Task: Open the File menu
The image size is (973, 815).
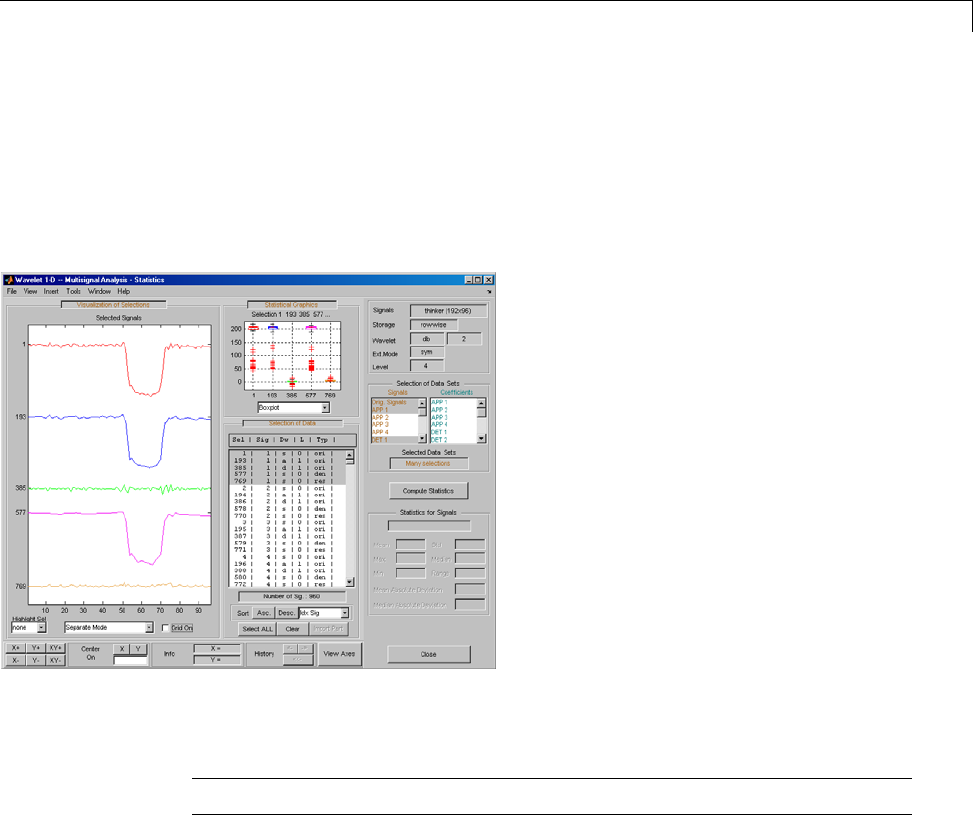Action: [x=12, y=291]
